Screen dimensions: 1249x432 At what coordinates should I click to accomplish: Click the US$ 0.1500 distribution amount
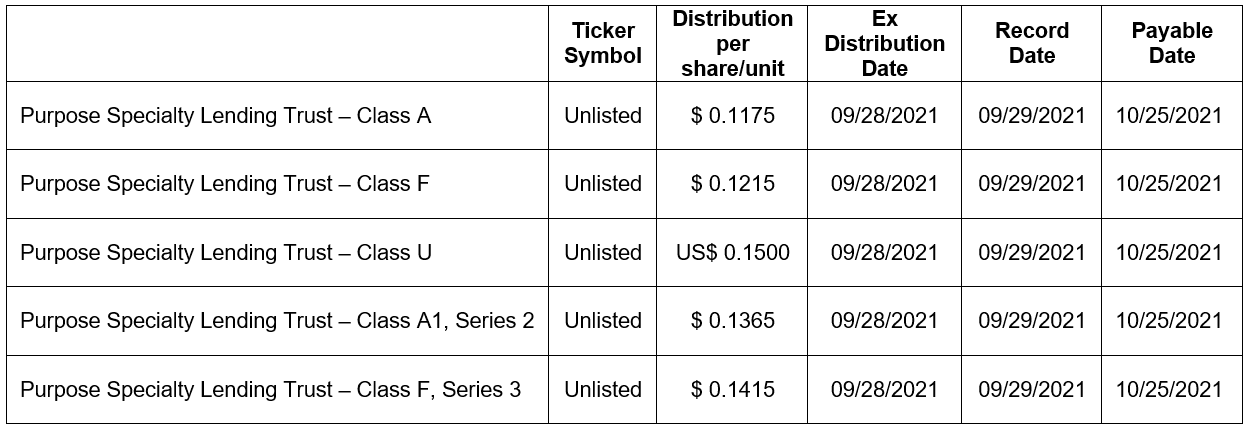[x=732, y=252]
